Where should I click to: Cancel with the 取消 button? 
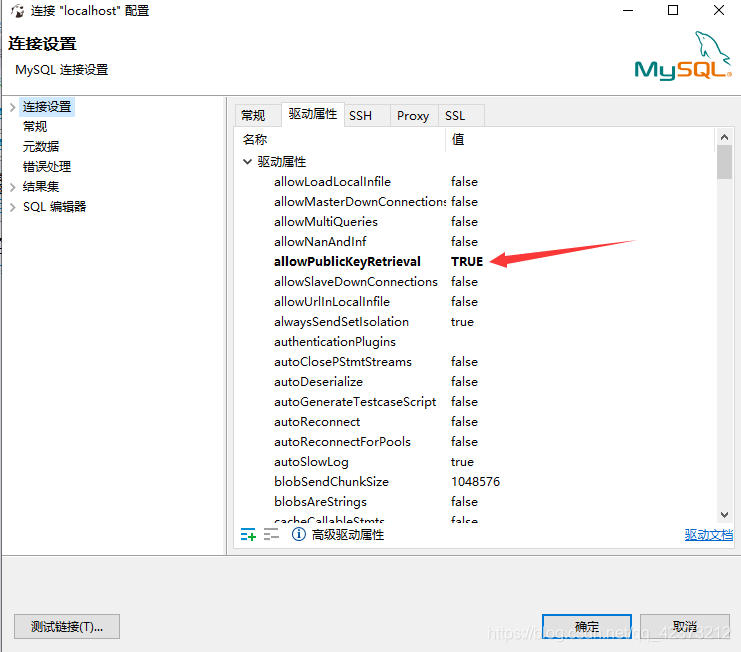685,626
